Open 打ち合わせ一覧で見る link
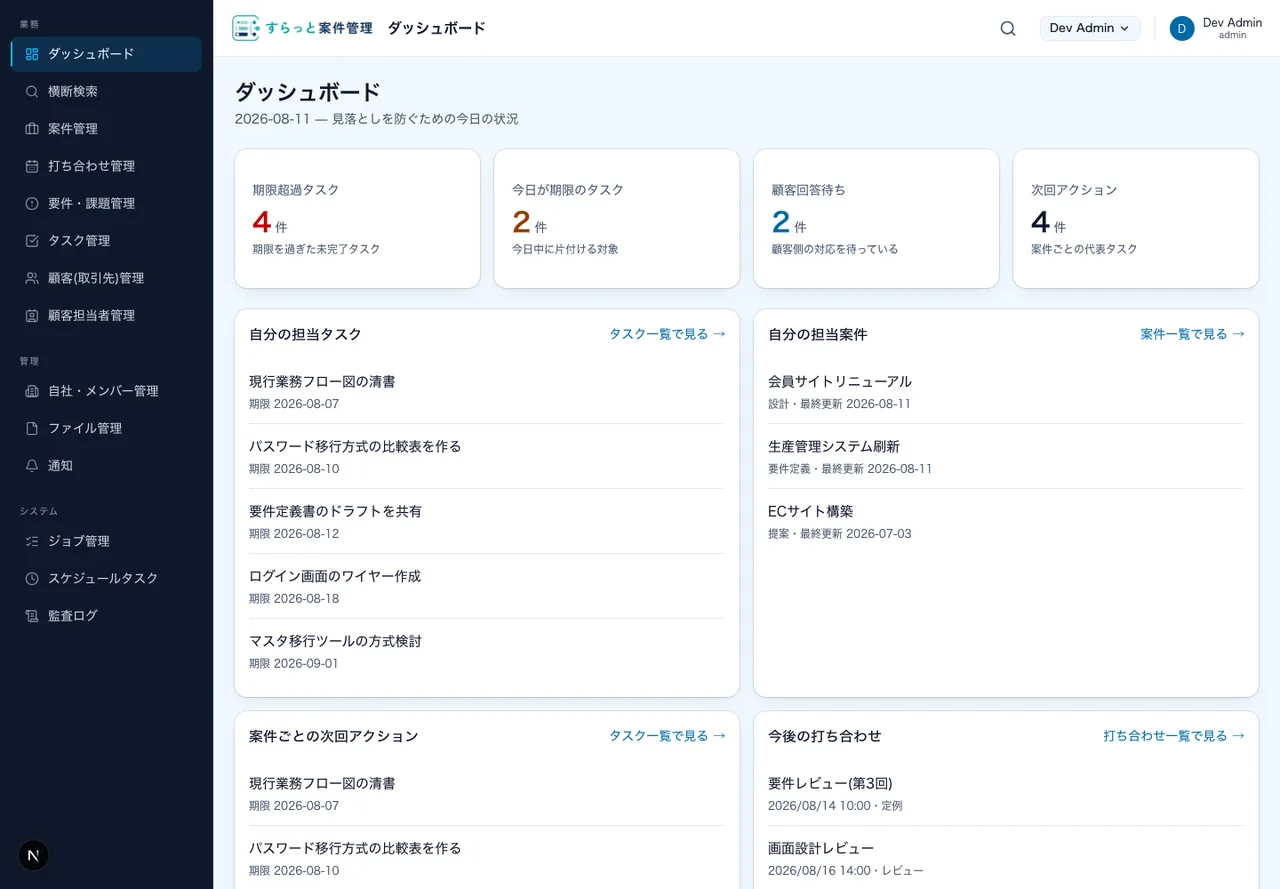Screen dimensions: 1280x889 1174,736
